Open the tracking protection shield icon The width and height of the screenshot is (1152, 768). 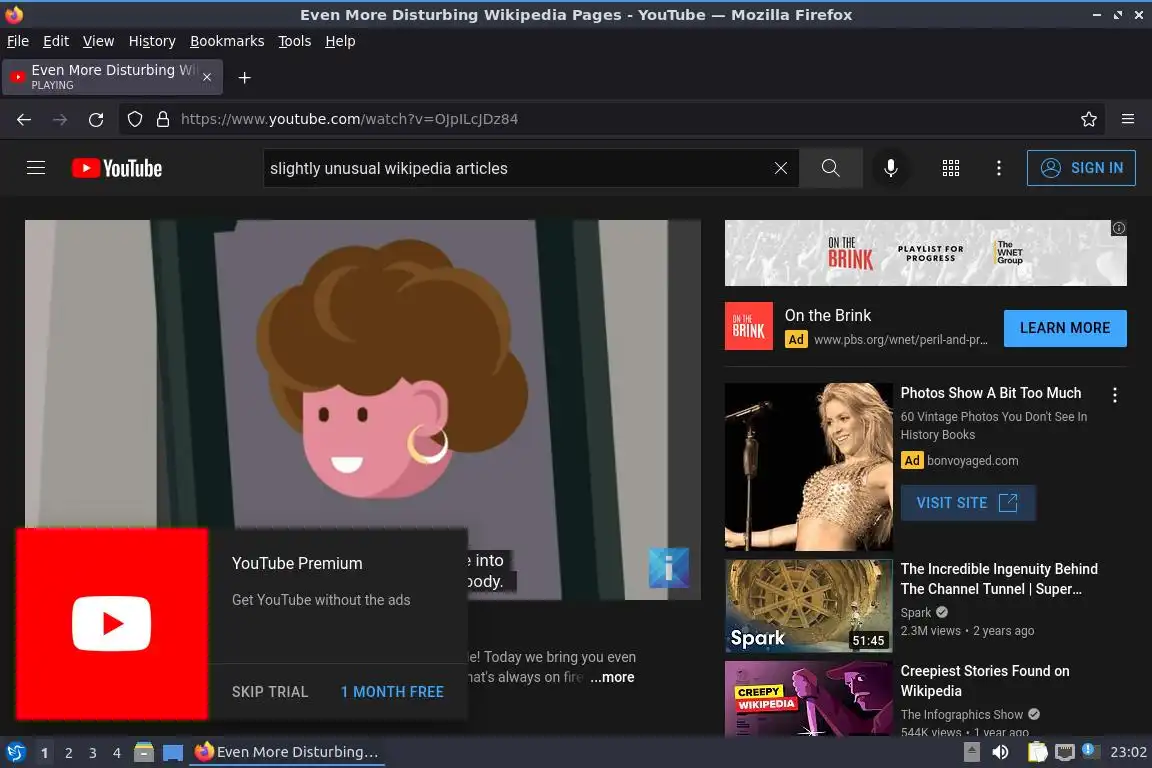[134, 119]
